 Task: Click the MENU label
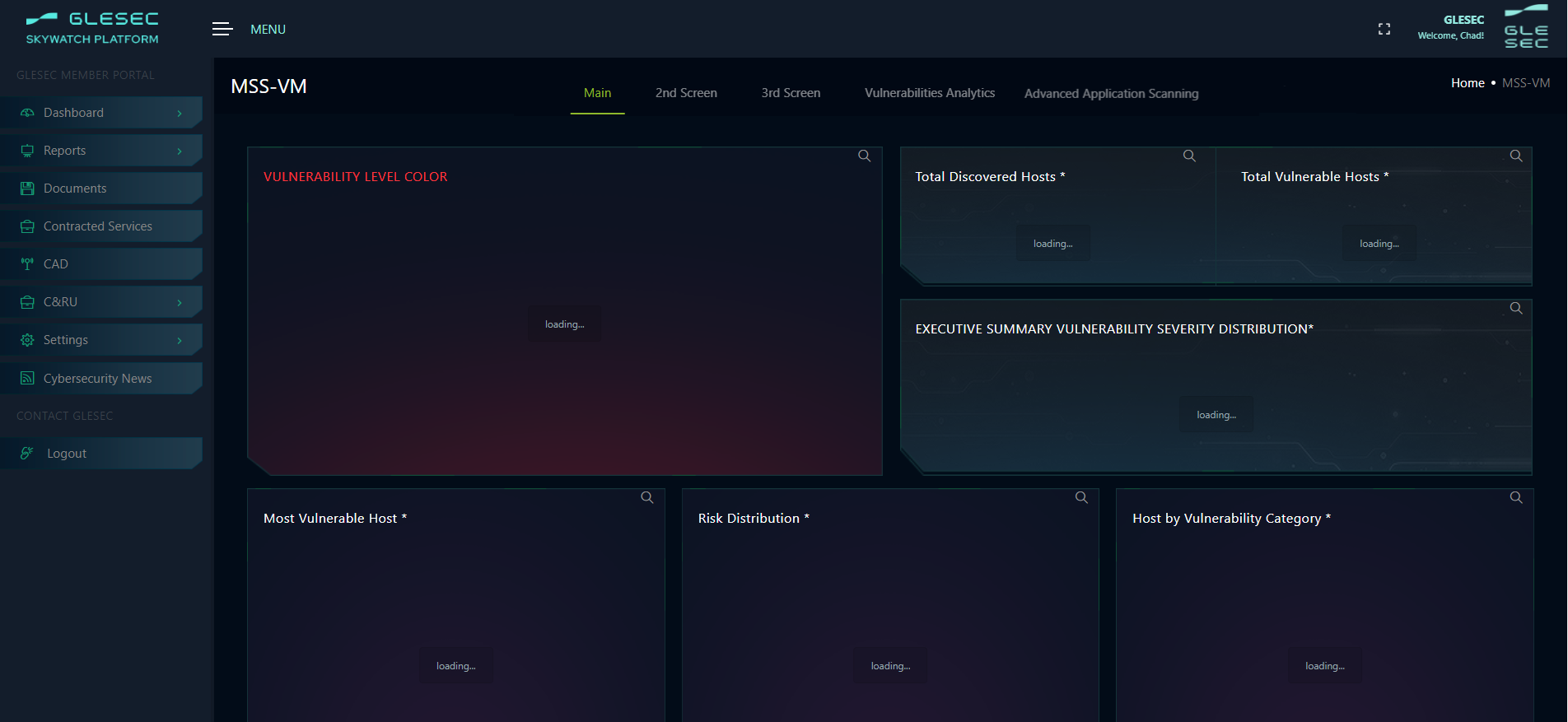click(x=268, y=29)
